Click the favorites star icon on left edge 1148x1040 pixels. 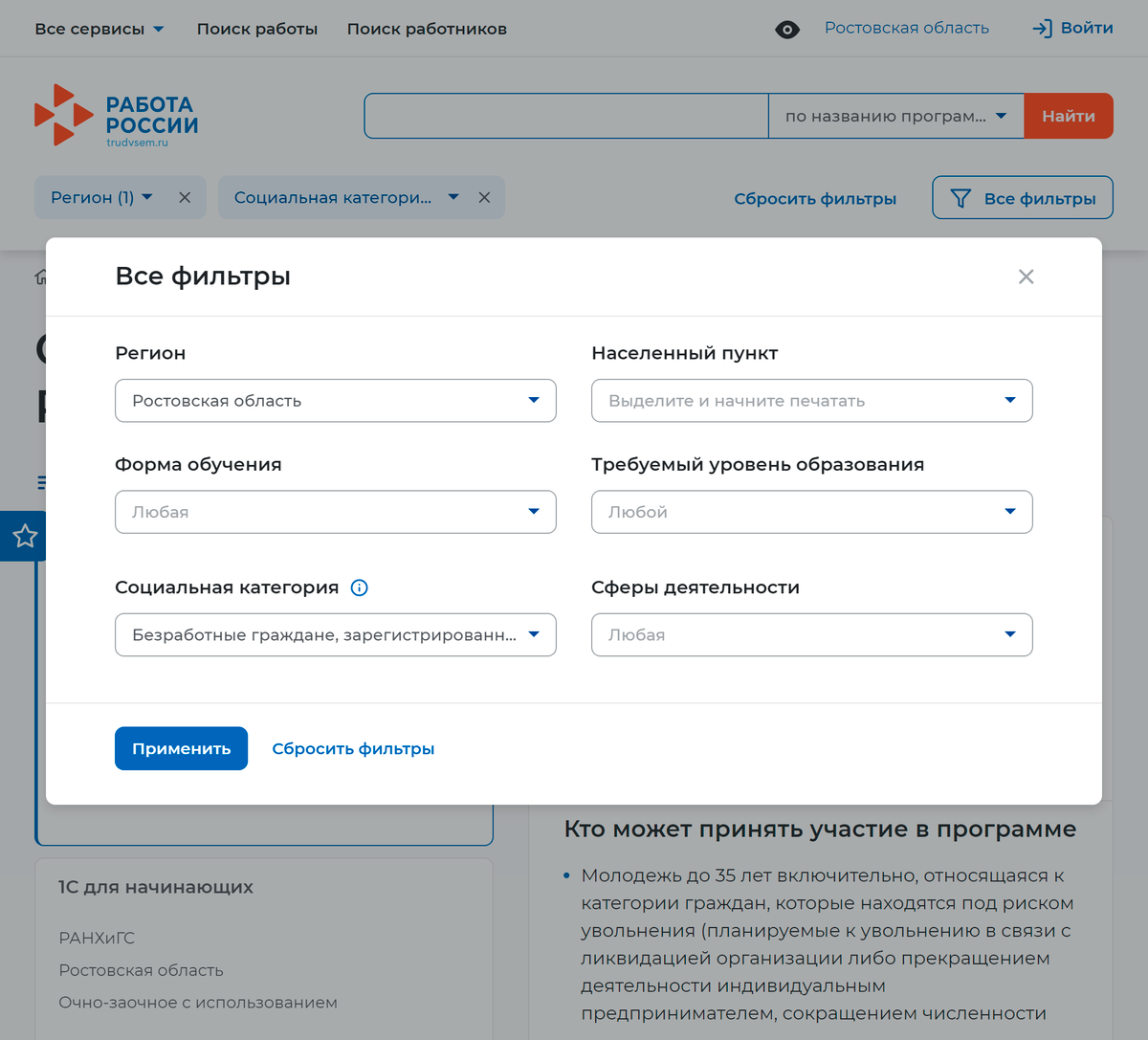point(24,536)
